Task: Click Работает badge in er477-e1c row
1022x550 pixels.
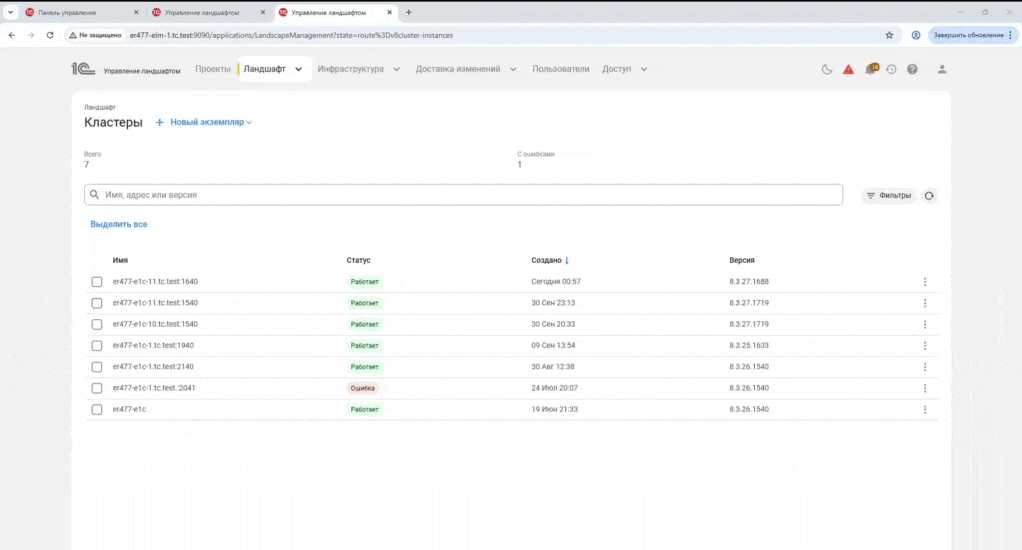Action: 364,409
